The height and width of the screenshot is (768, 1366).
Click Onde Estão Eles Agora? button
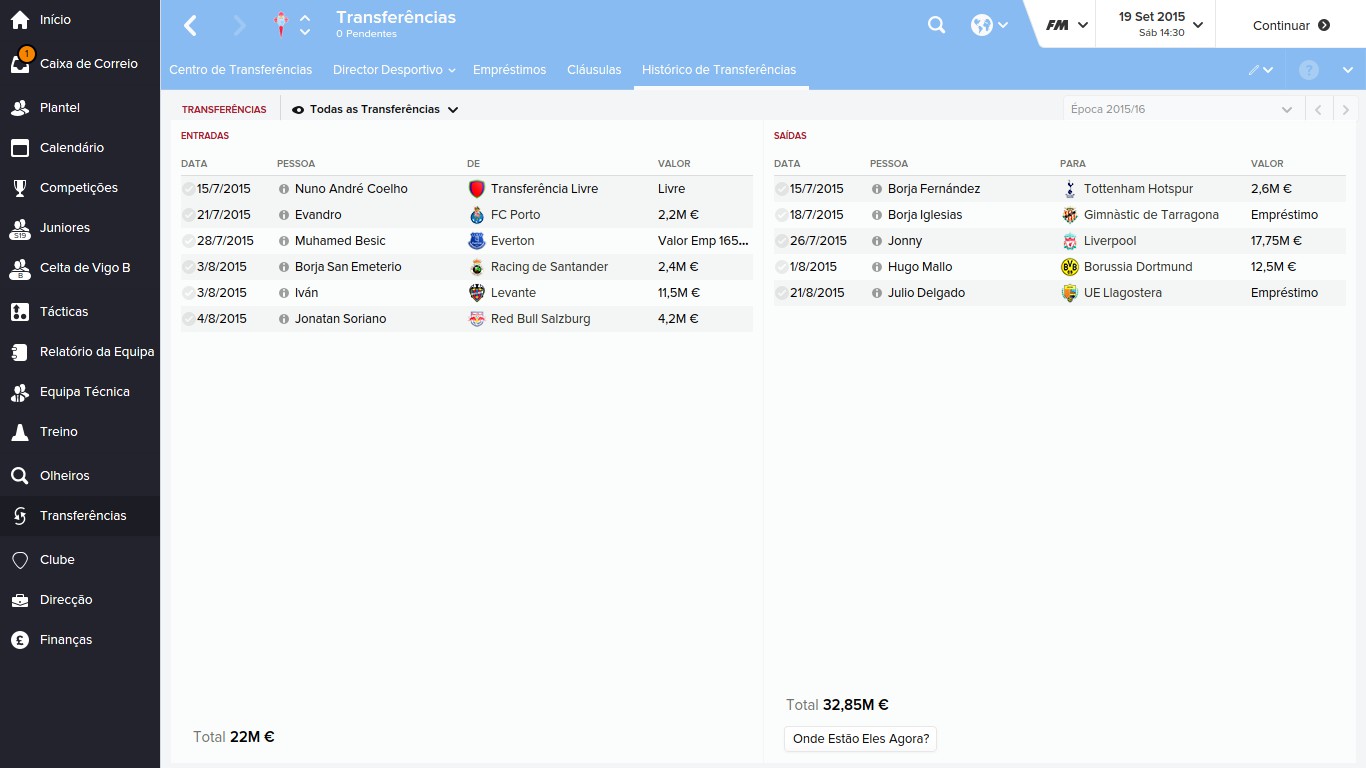861,740
